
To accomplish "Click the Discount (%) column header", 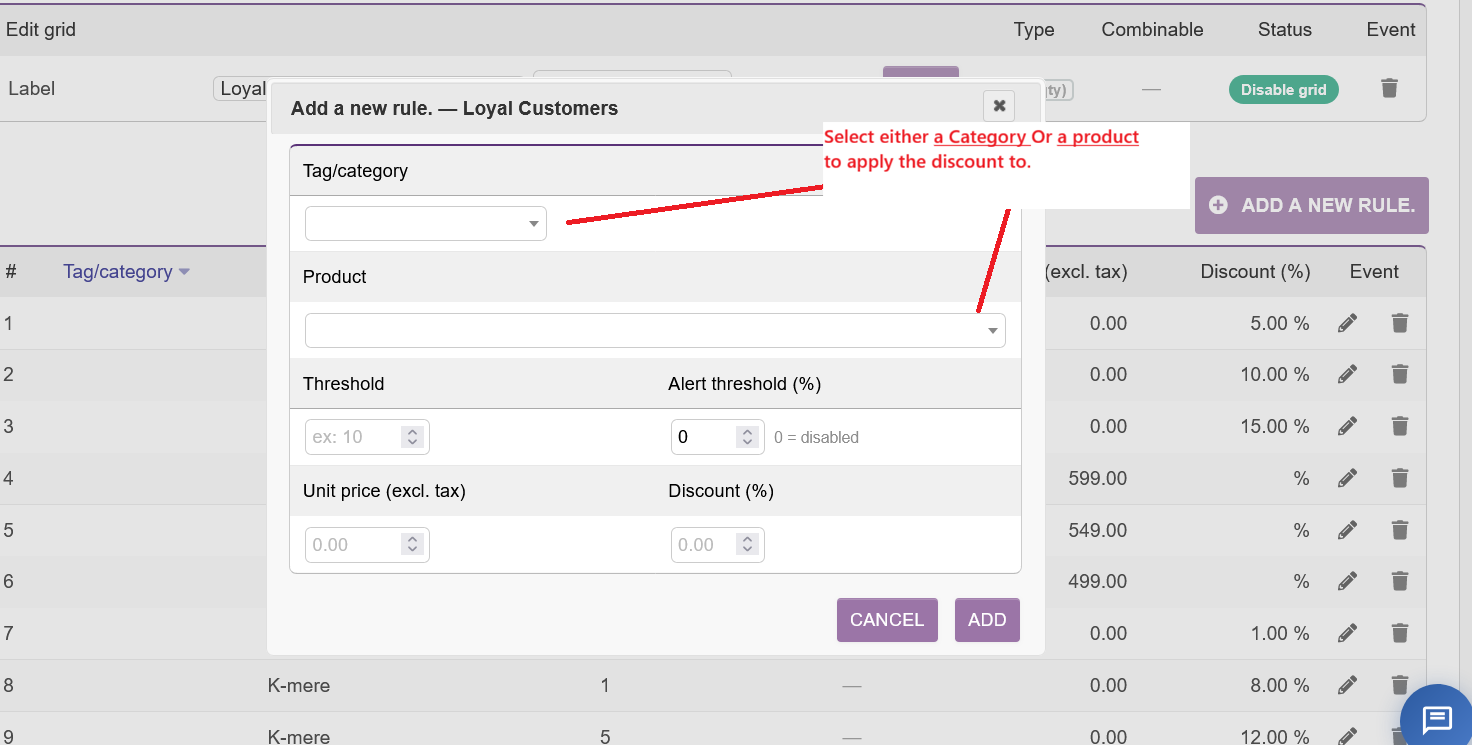I will [x=1255, y=272].
